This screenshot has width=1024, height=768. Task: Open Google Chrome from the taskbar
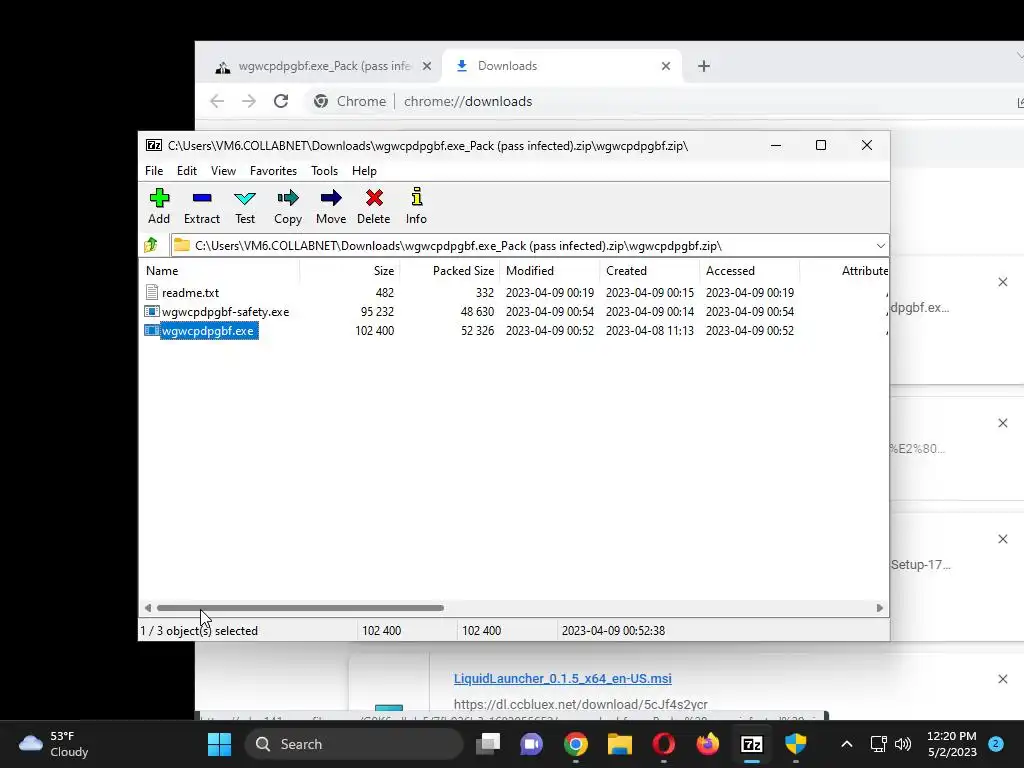pyautogui.click(x=575, y=744)
